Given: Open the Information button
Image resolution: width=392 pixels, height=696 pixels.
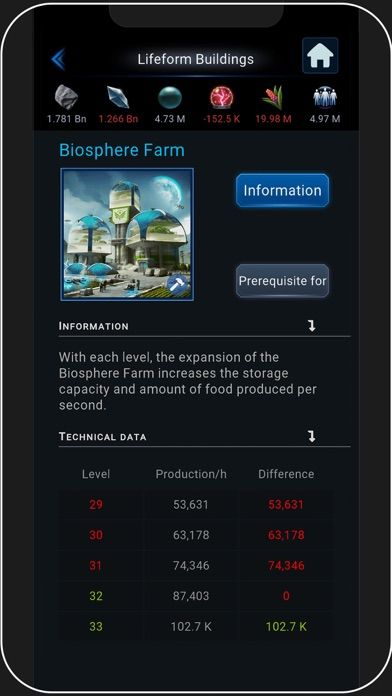Looking at the screenshot, I should click(282, 190).
